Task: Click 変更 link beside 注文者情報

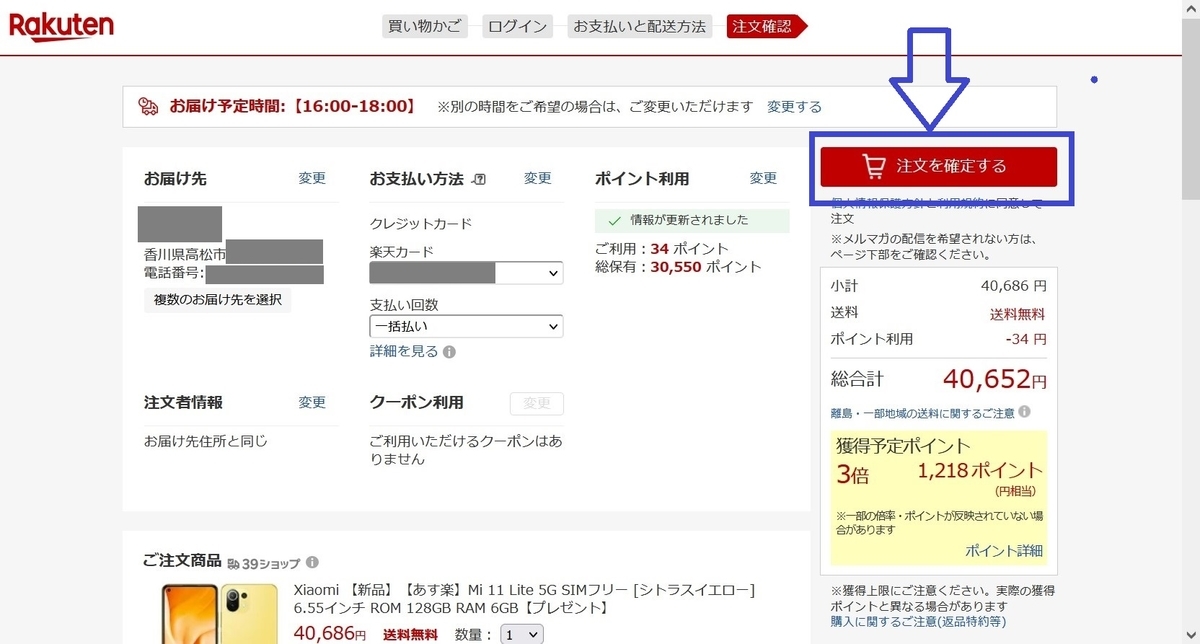Action: click(312, 402)
